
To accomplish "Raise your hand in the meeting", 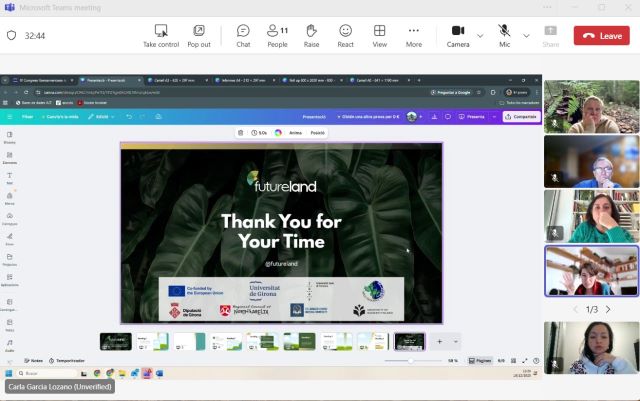I will pyautogui.click(x=311, y=36).
